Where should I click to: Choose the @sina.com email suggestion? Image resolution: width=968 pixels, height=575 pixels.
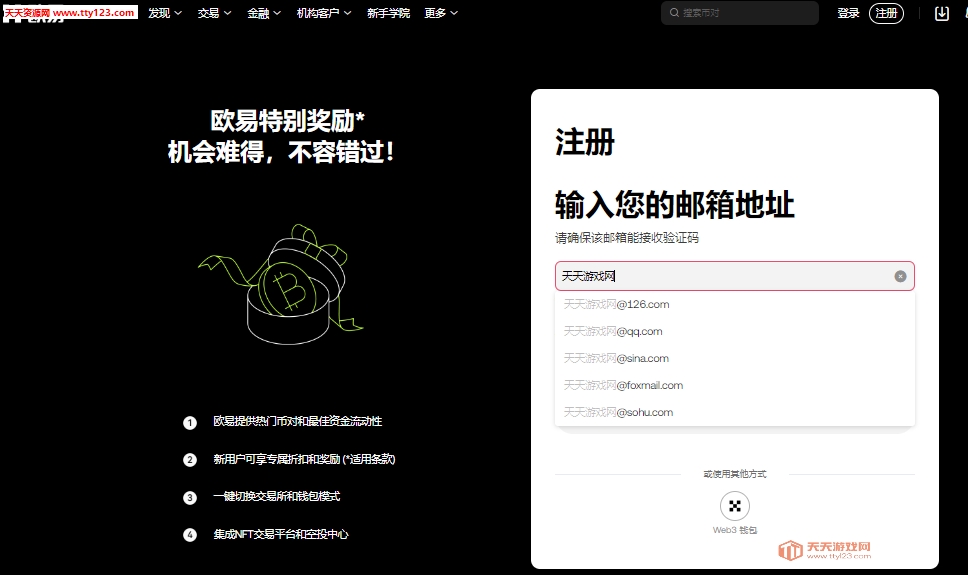735,358
